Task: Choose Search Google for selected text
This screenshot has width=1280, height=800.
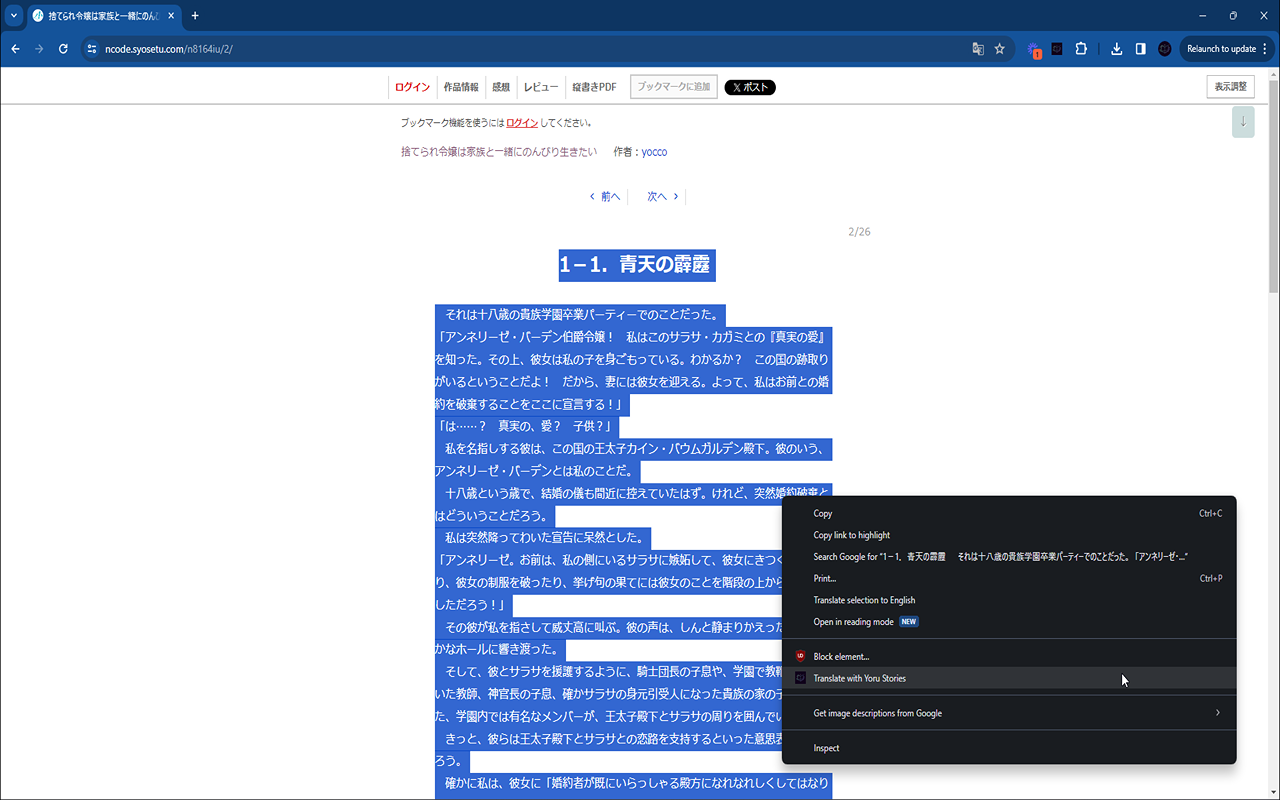Action: click(x=1009, y=557)
